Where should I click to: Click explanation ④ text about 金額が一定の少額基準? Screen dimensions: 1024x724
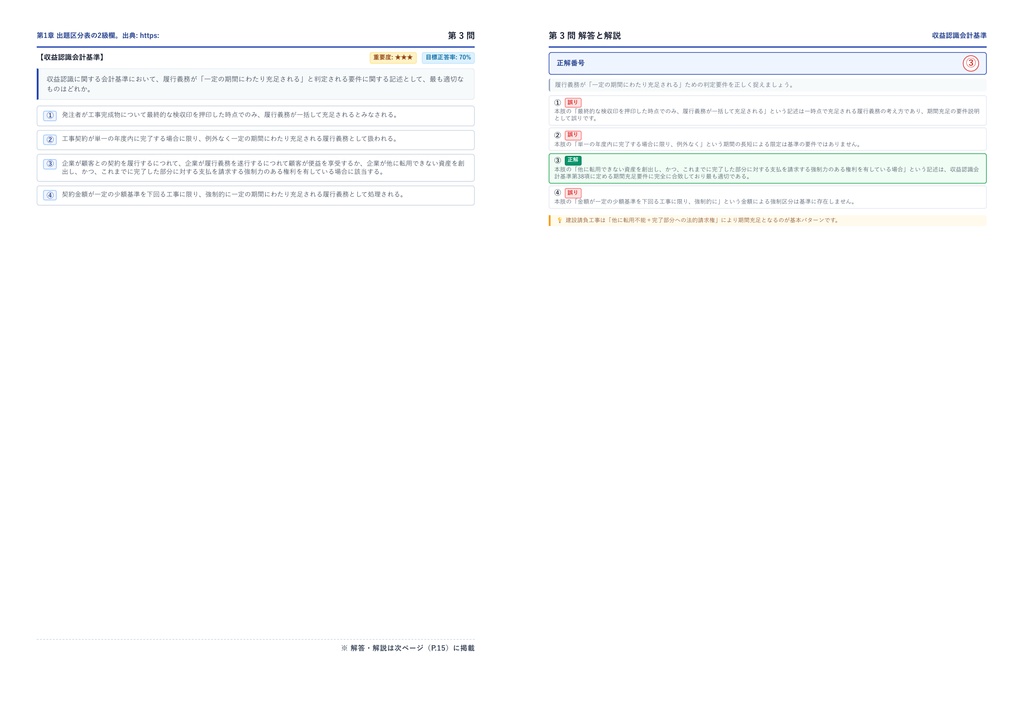tap(705, 202)
